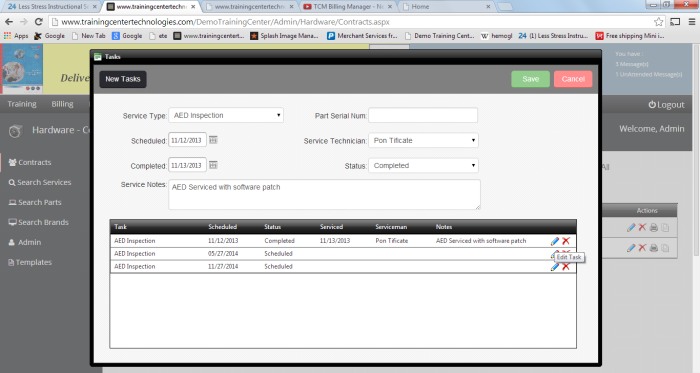Cancel the task dialog
The image size is (700, 373).
pos(573,79)
